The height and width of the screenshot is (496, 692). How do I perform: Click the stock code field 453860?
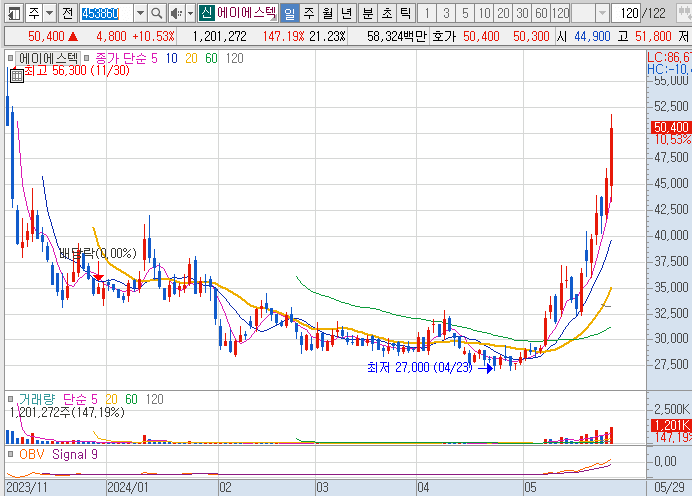106,14
